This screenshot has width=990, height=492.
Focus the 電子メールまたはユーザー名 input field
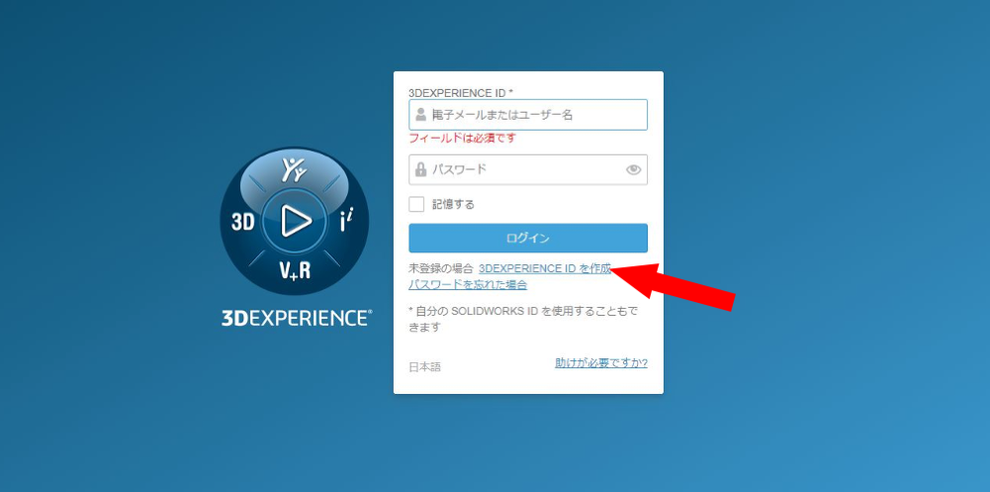[x=528, y=115]
